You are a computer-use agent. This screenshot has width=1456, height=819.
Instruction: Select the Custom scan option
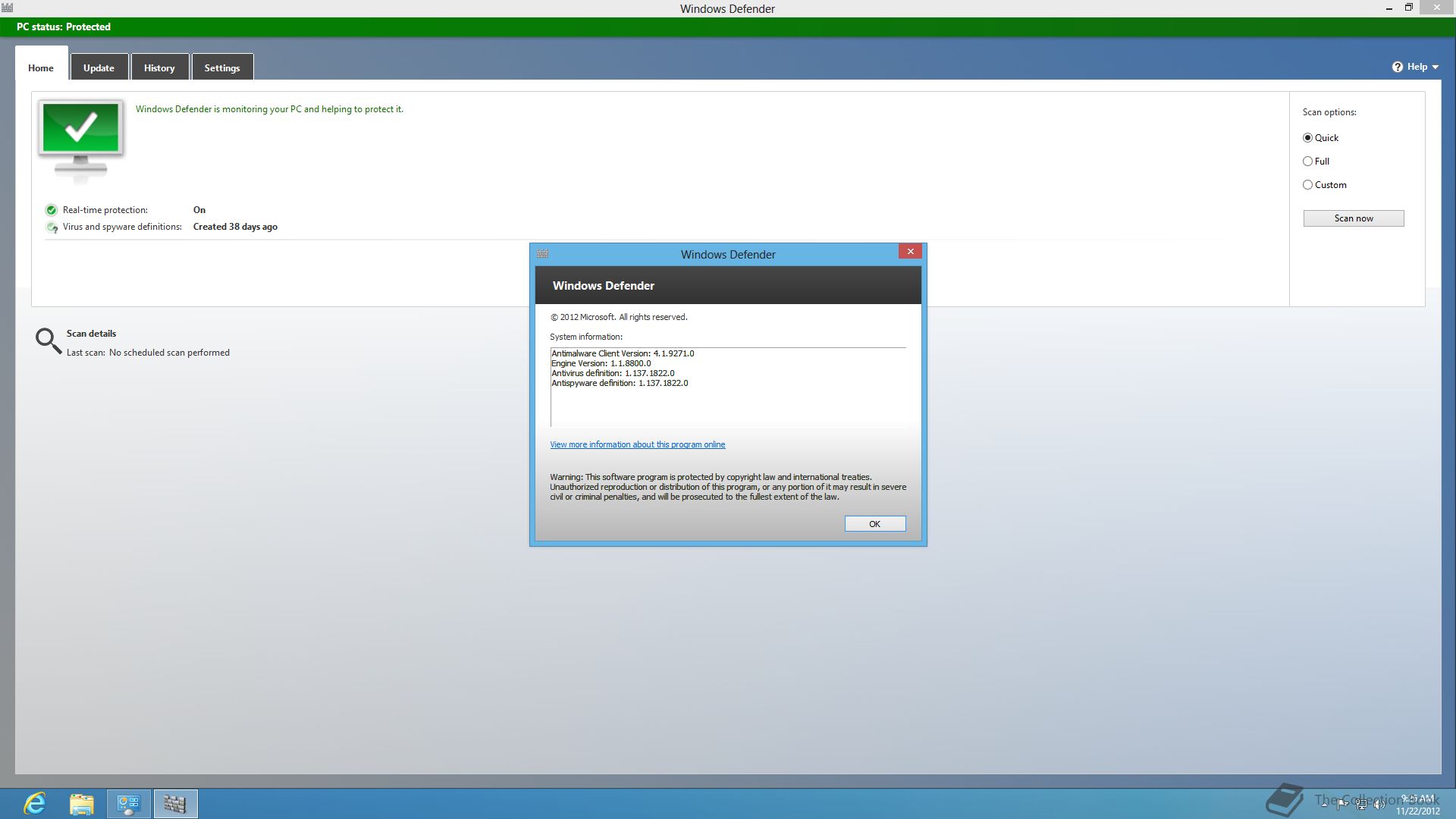1325,185
